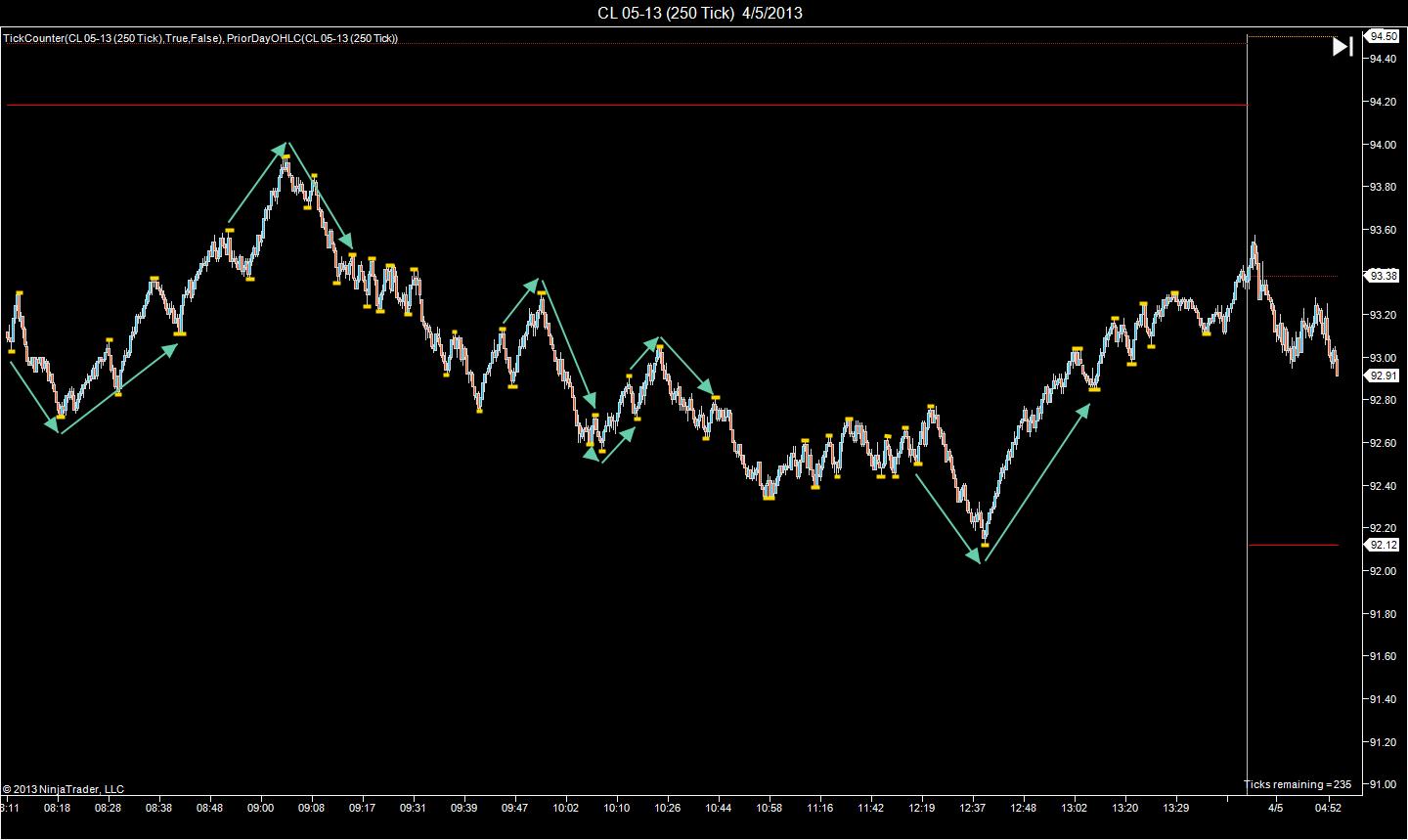Click the scroll-to-latest-bar arrow icon
Viewport: 1408px width, 840px height.
coord(1342,46)
